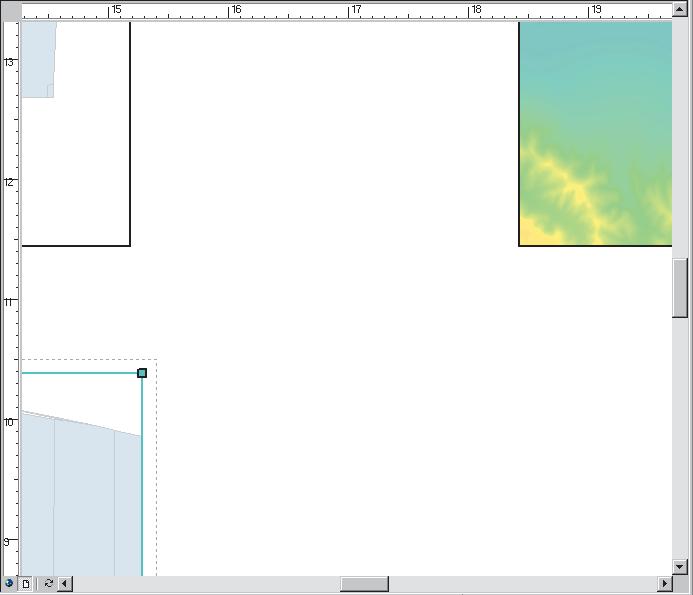Viewport: 693px width, 595px height.
Task: Select the elevation raster map frame
Action: tap(595, 133)
